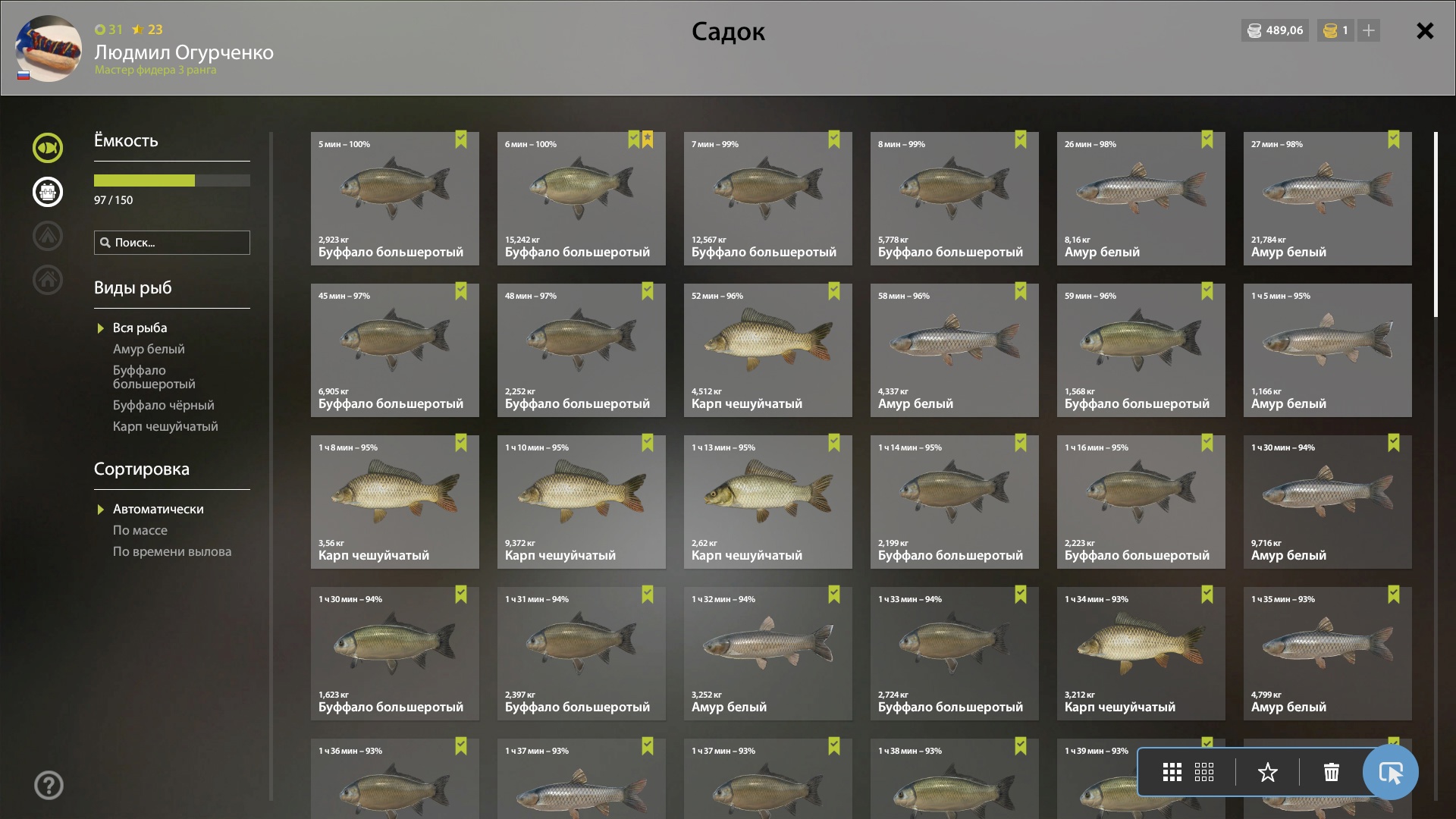Image resolution: width=1456 pixels, height=819 pixels.
Task: Filter by Амур белый species
Action: tap(149, 349)
